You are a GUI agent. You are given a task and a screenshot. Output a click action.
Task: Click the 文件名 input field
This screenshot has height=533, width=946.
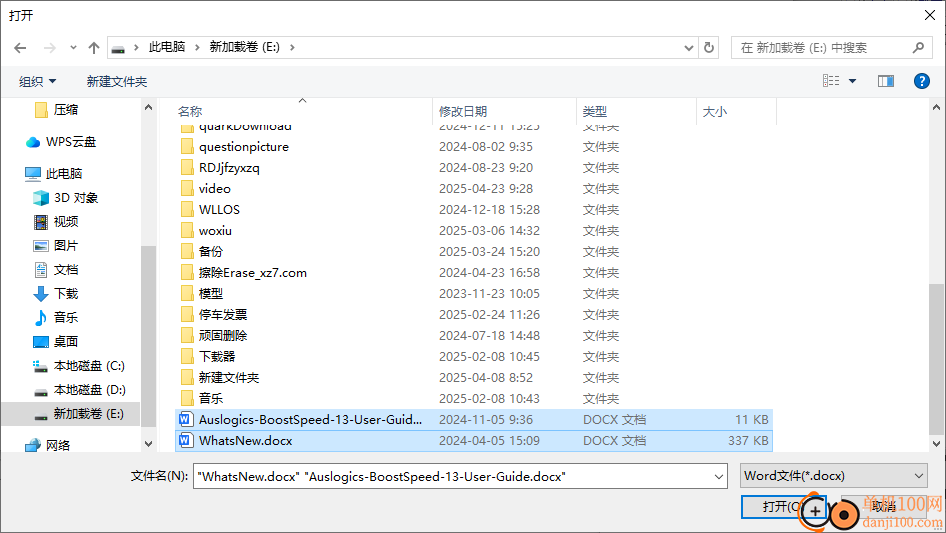452,476
